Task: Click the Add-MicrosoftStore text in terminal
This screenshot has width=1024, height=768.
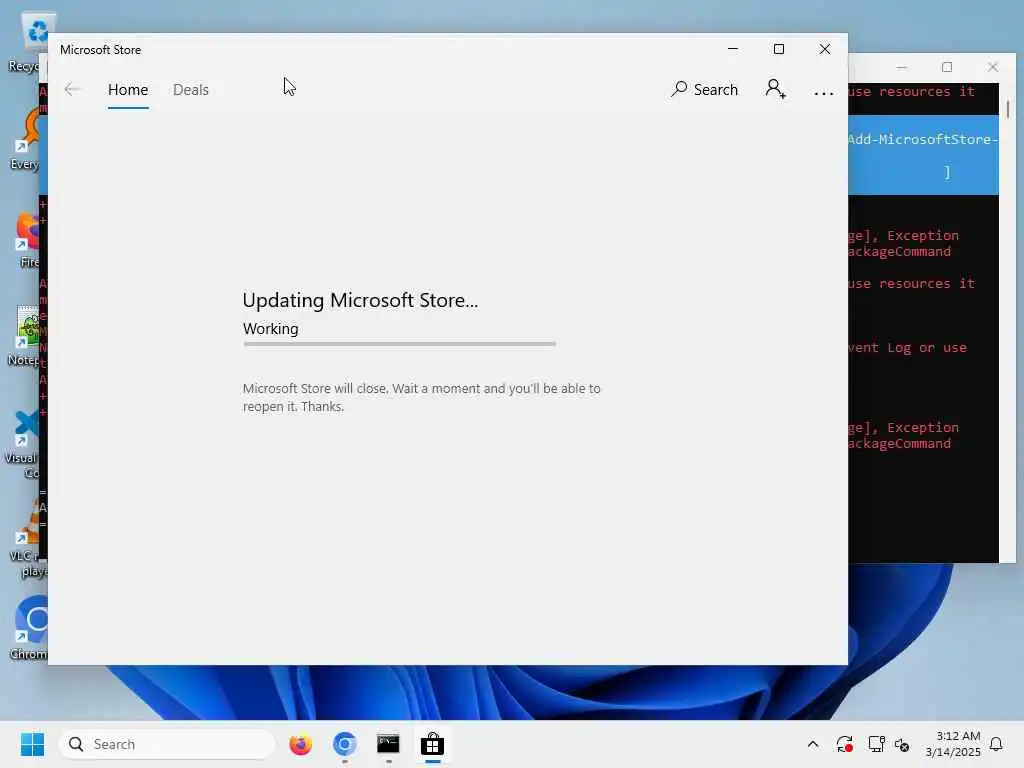Action: [x=922, y=139]
